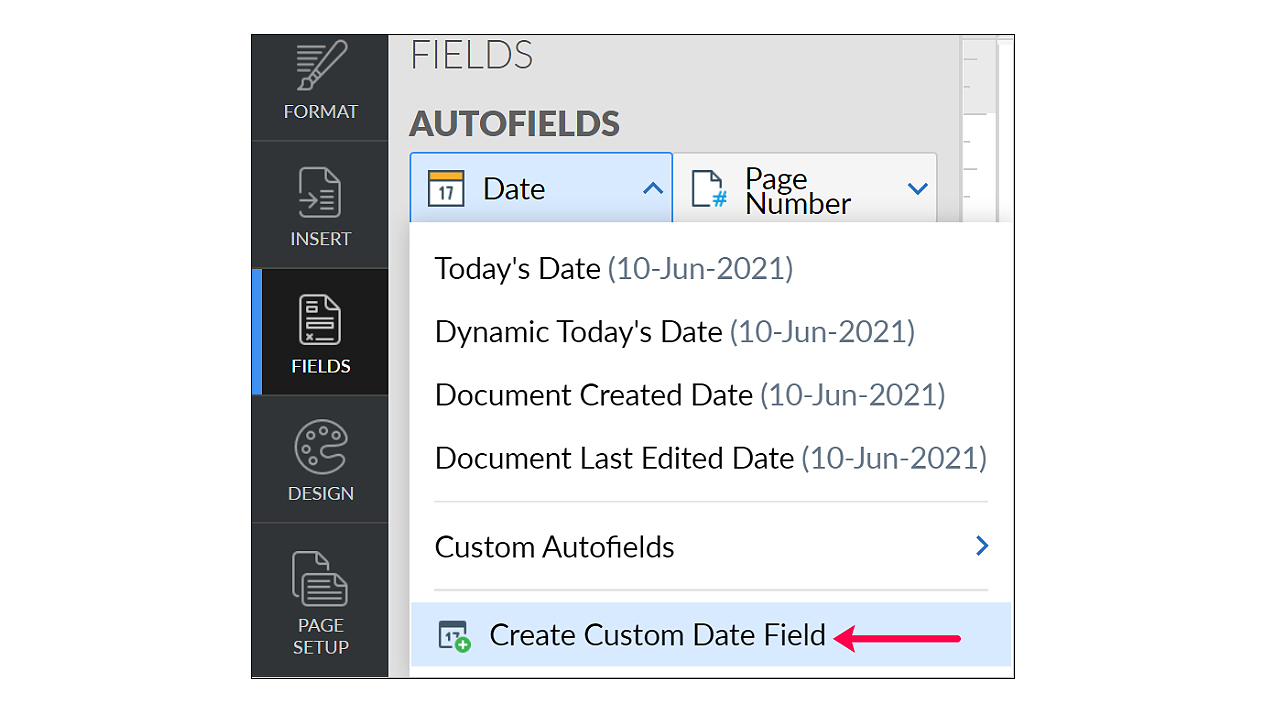Select Document Created Date entry

click(x=689, y=395)
